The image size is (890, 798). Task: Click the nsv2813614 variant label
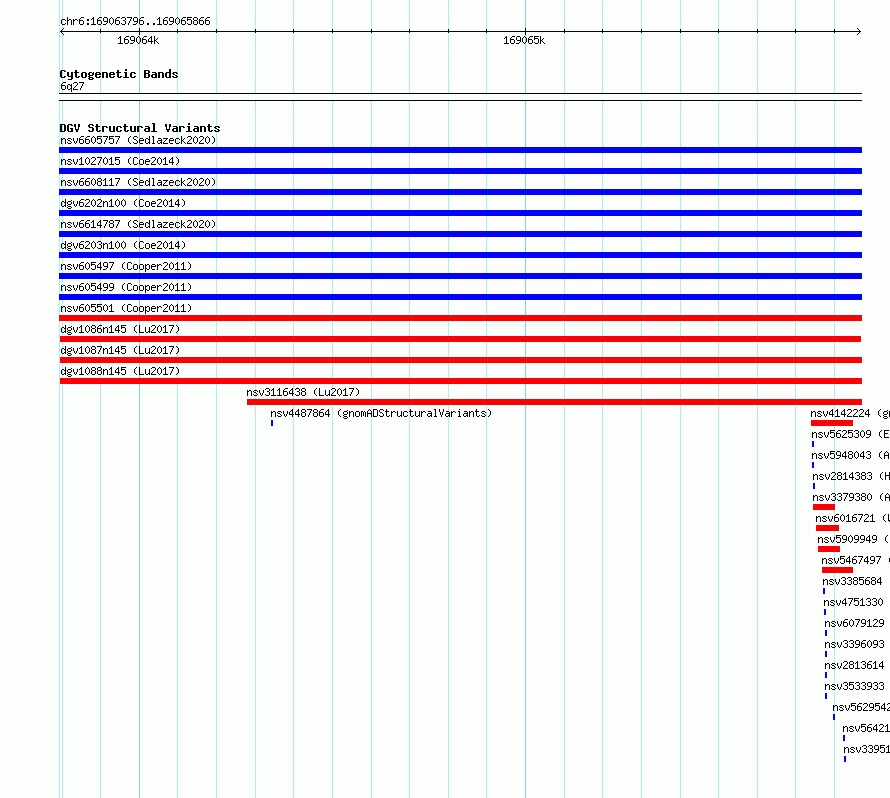coord(855,665)
